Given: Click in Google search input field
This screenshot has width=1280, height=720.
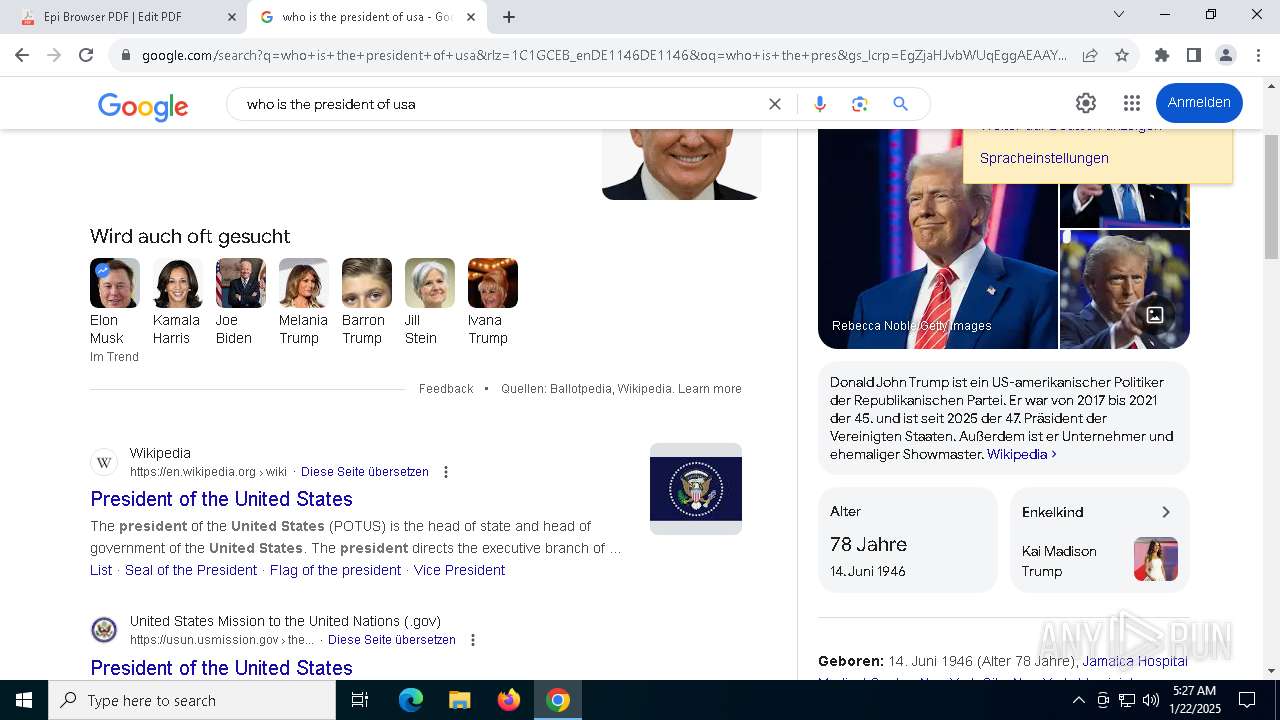Looking at the screenshot, I should [500, 104].
